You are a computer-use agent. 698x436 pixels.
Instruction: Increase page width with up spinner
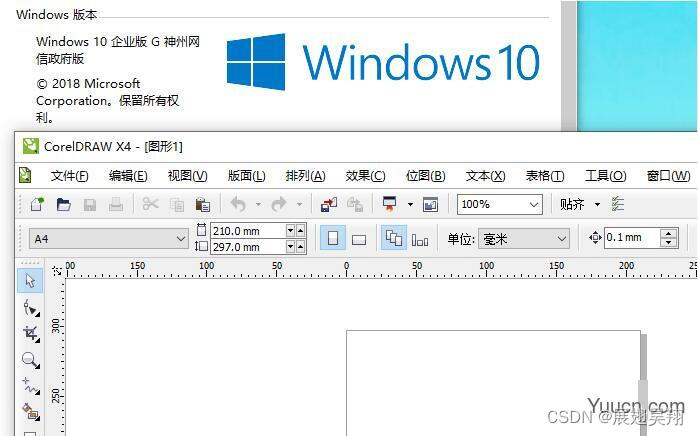coord(300,231)
